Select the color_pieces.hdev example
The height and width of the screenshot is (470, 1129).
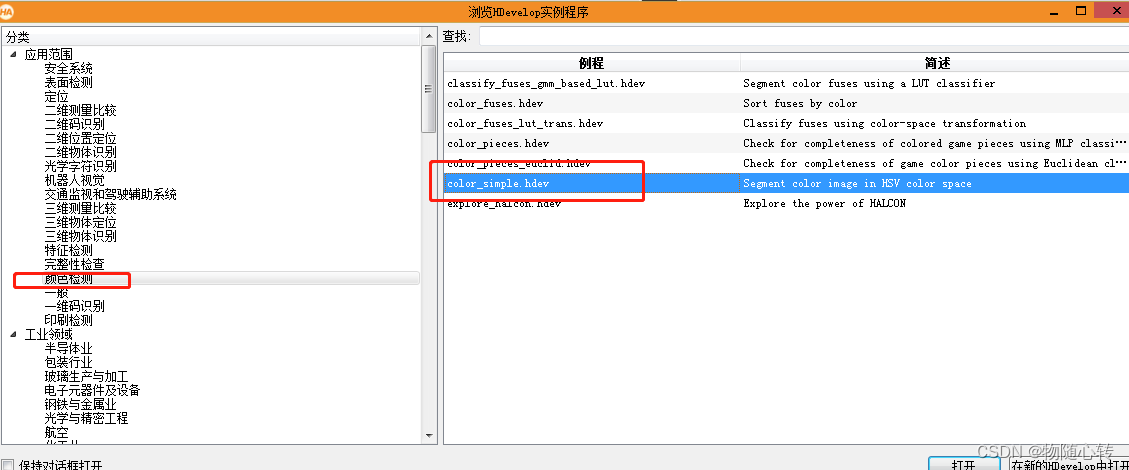(498, 143)
